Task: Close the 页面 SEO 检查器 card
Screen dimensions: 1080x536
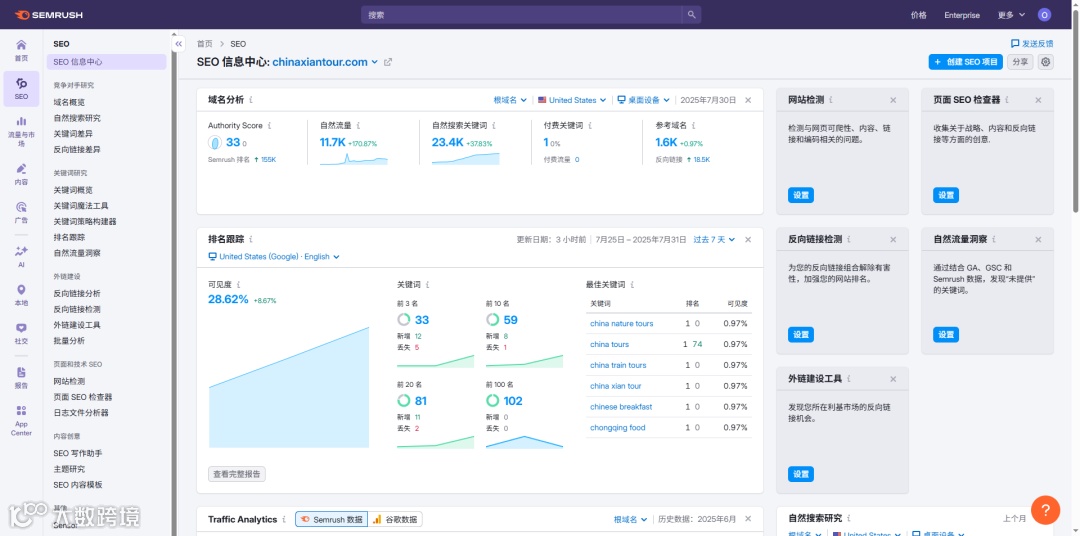Action: click(x=1039, y=100)
